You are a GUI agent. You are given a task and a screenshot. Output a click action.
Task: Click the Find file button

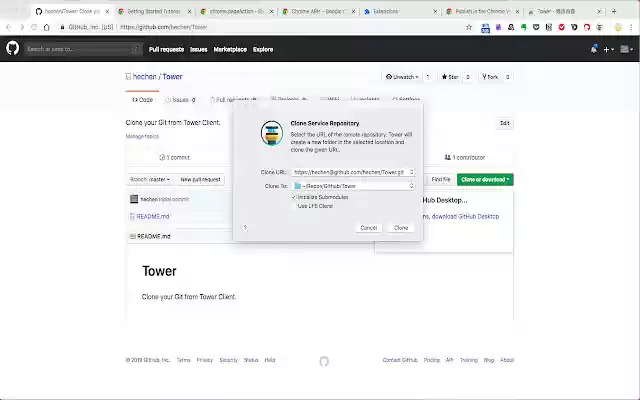441,180
